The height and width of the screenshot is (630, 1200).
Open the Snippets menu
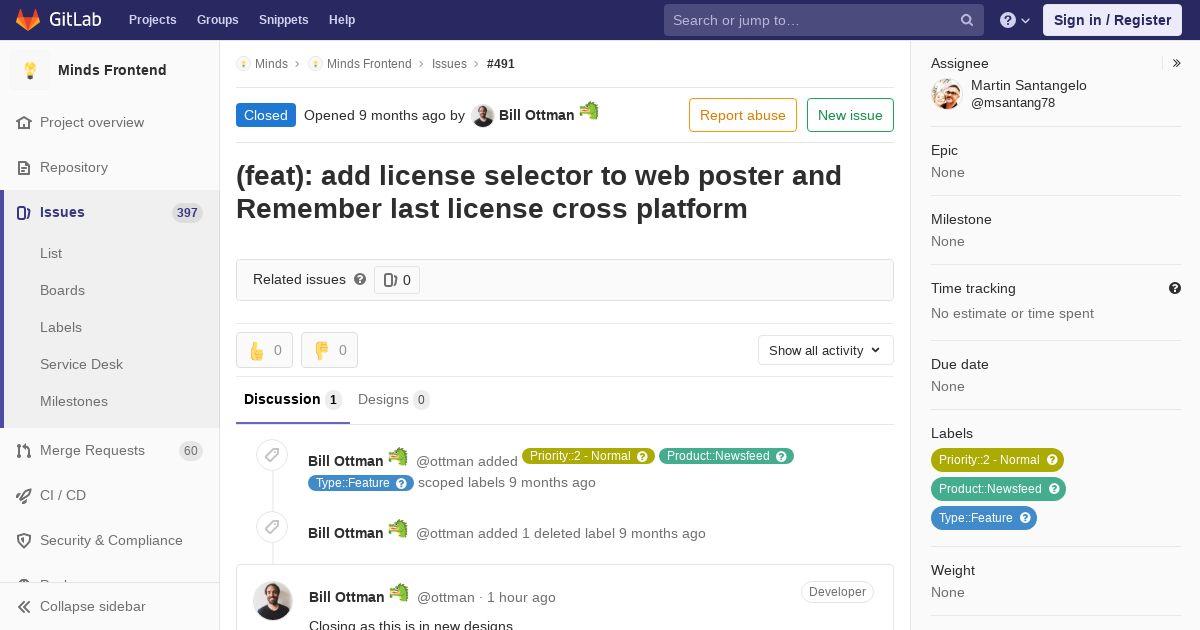click(x=284, y=20)
